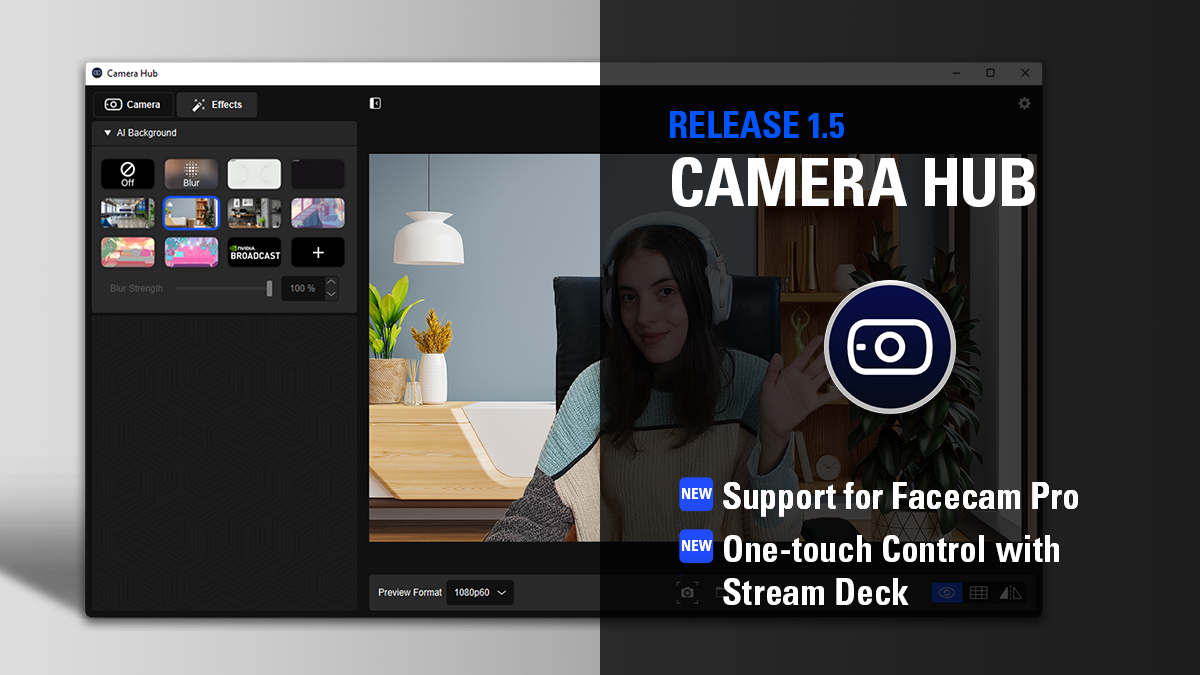Toggle the grid overlay icon

(x=979, y=593)
